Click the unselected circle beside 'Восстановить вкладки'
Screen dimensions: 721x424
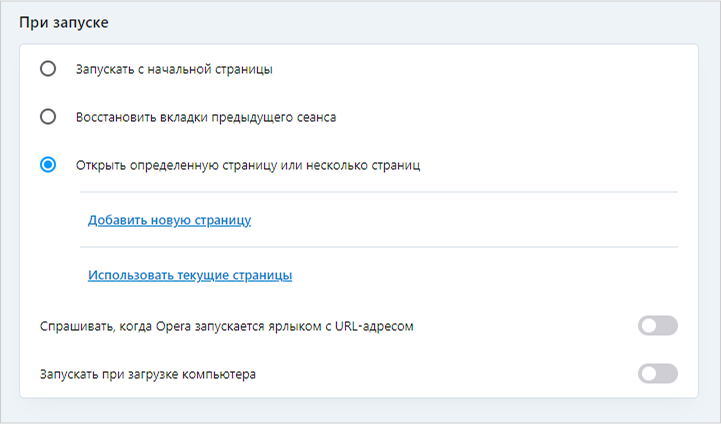point(47,117)
